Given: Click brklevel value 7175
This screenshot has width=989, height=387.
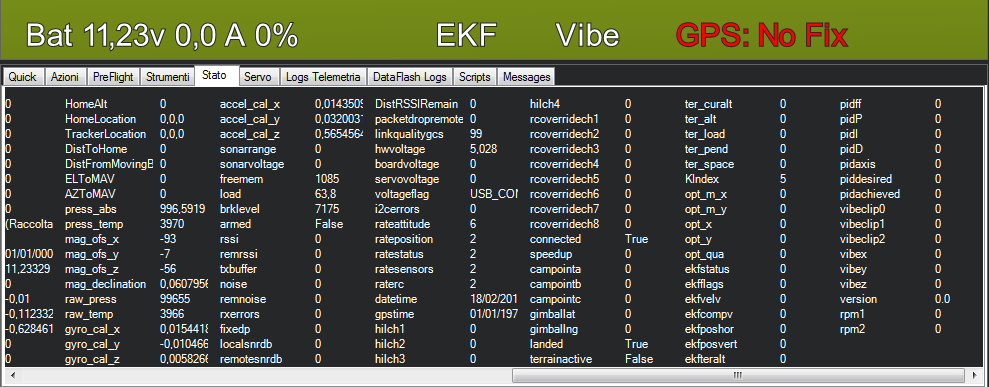Looking at the screenshot, I should (327, 209).
